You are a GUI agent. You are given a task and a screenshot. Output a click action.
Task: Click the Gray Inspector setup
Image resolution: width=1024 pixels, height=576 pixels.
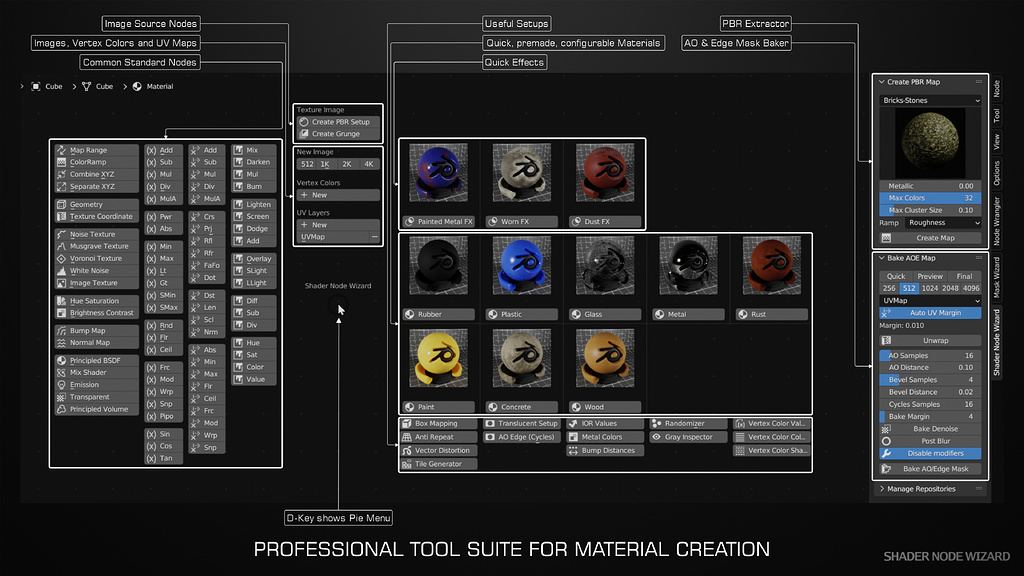pyautogui.click(x=688, y=437)
